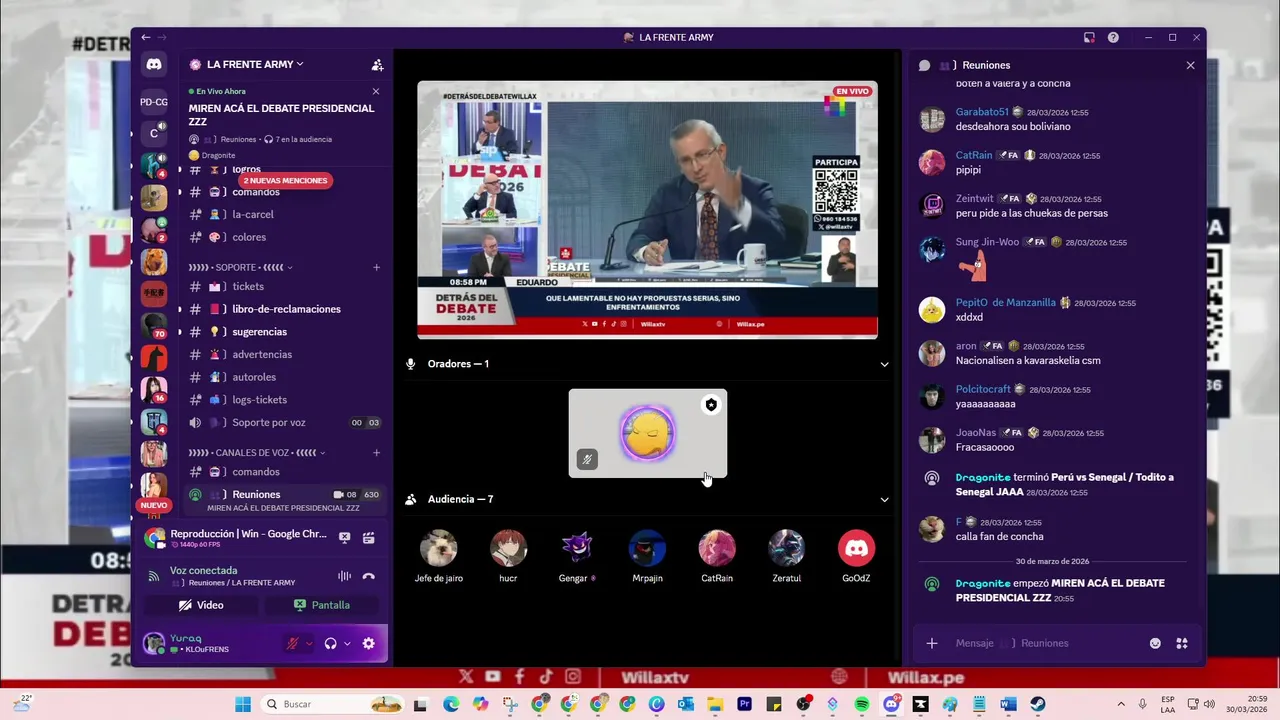This screenshot has width=1280, height=720.
Task: Open Discord direct messages home icon
Action: [x=154, y=64]
